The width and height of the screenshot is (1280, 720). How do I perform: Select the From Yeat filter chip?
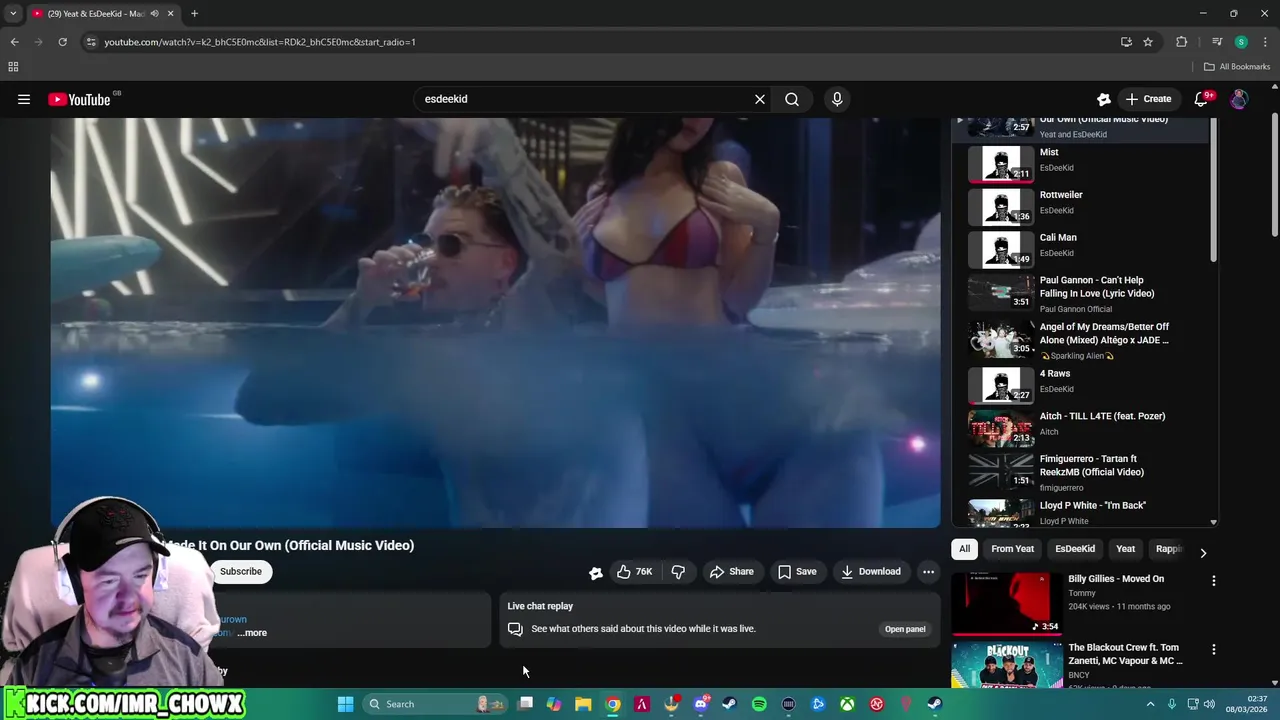(x=1012, y=549)
